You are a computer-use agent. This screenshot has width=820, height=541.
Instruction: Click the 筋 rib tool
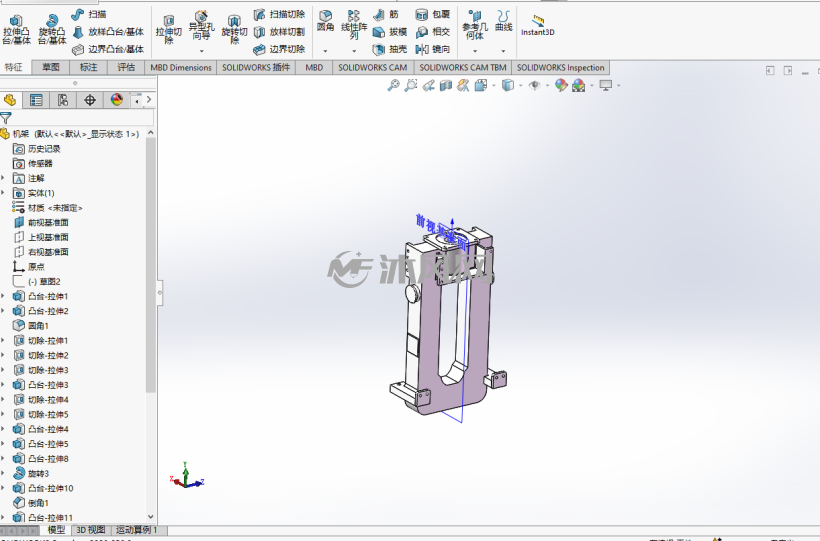click(386, 14)
